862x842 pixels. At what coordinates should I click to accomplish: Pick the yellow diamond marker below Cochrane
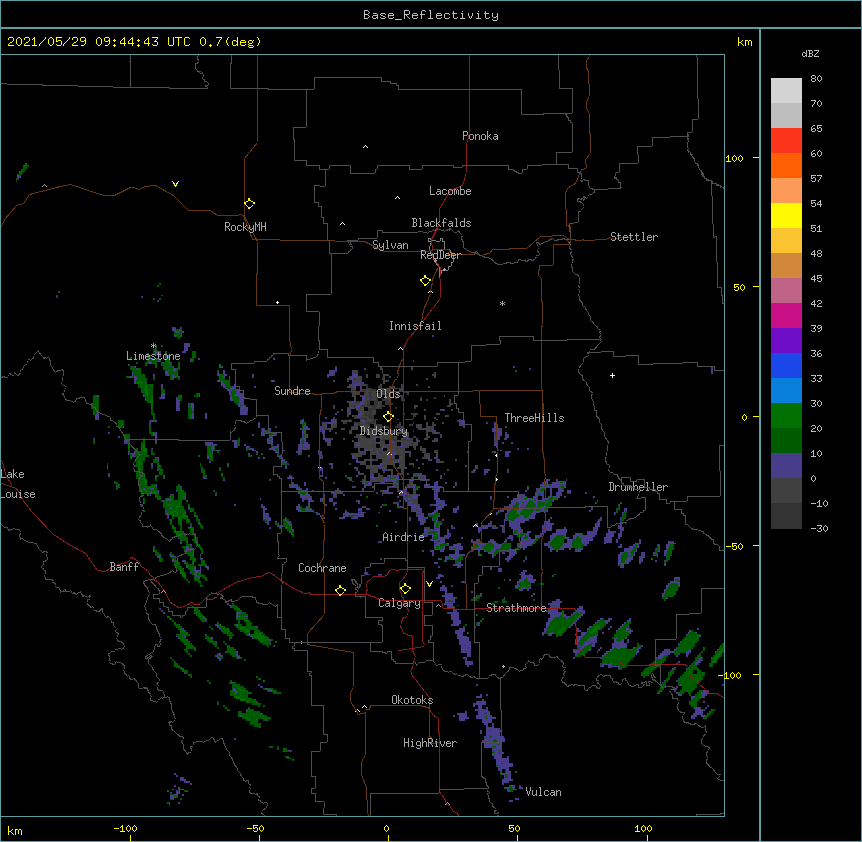(x=340, y=590)
